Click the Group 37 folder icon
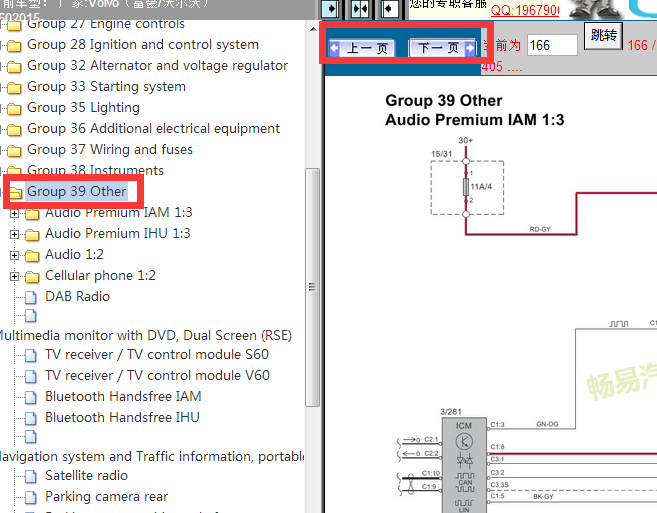Viewport: 657px width, 513px height. coord(14,150)
